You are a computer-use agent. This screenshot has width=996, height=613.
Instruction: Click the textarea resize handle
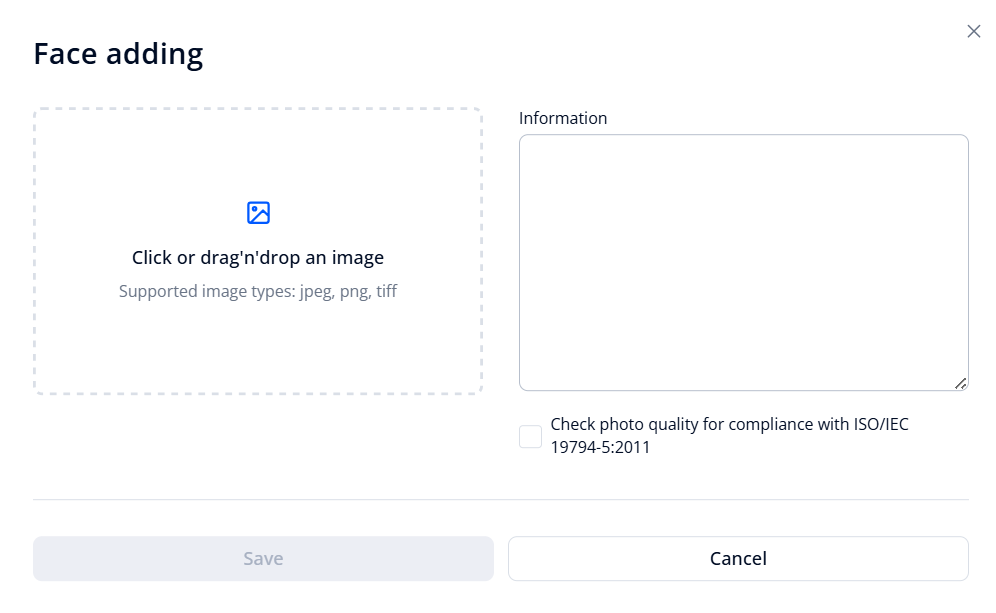[959, 383]
